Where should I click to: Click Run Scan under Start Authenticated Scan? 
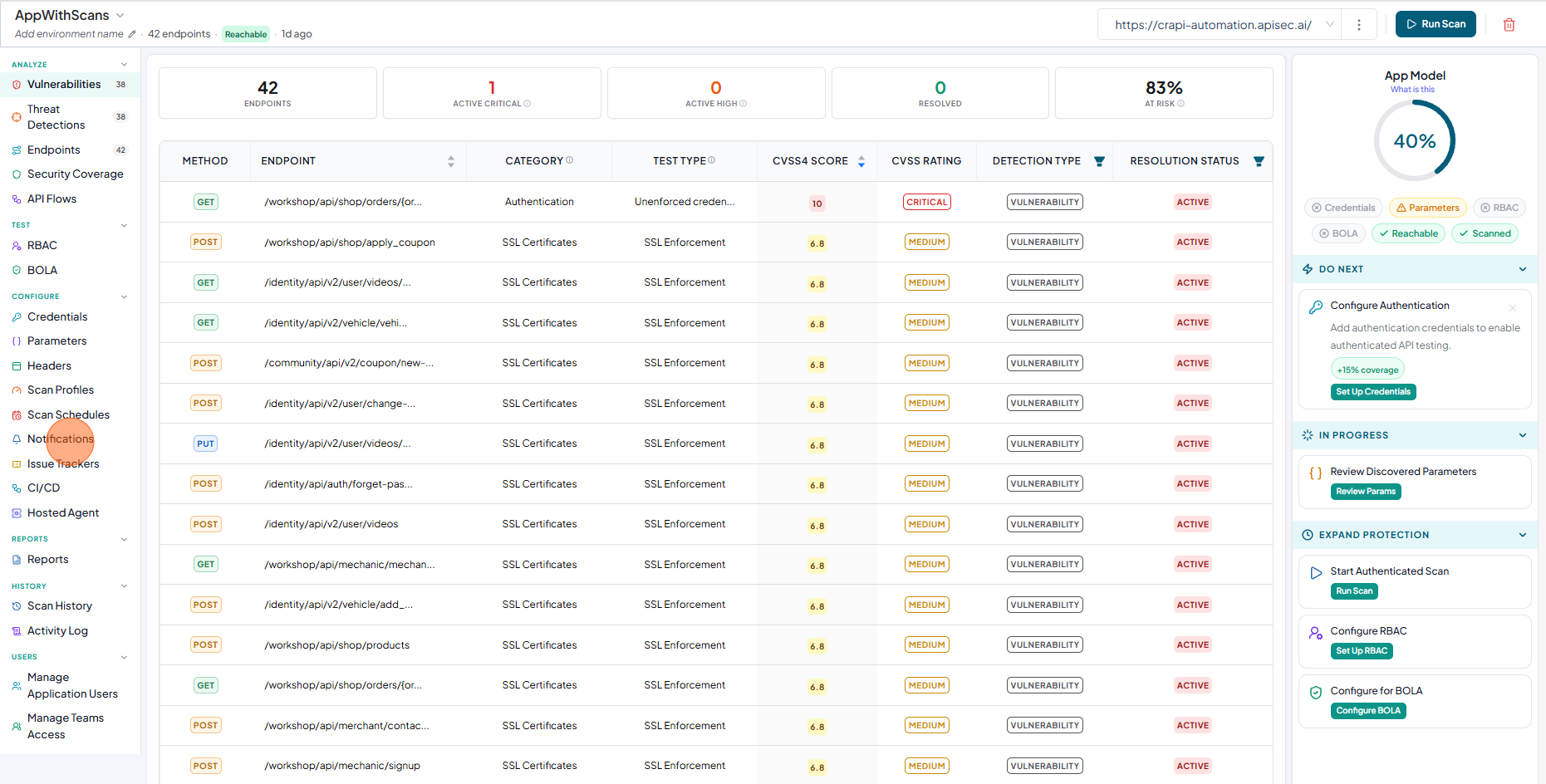click(x=1354, y=591)
